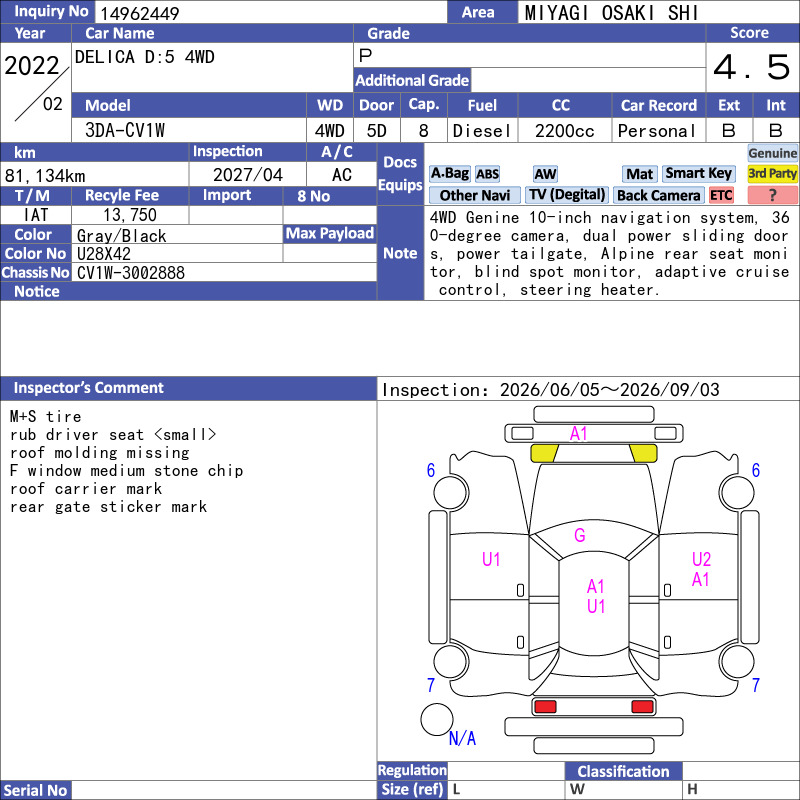The image size is (800, 800).
Task: Click the inspection date 2027/04
Action: click(x=247, y=175)
